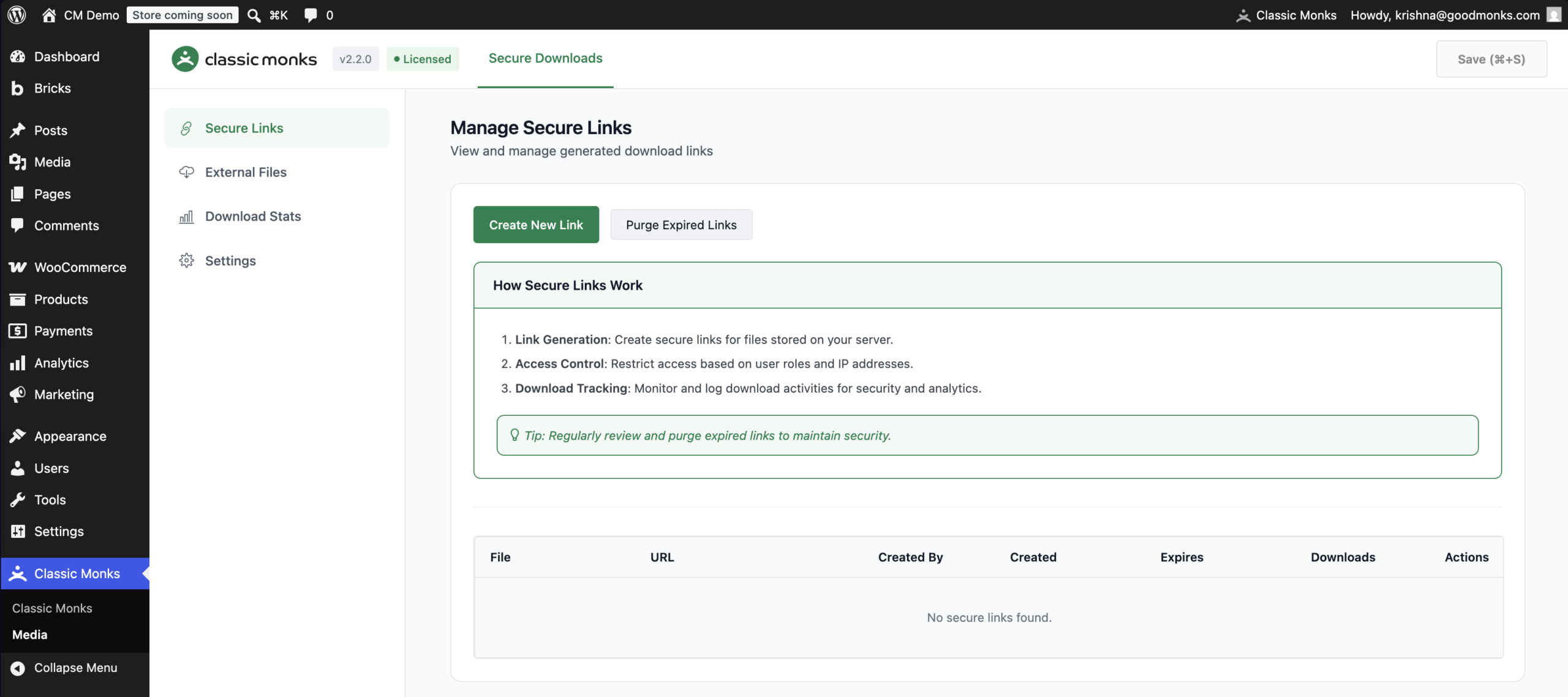Open plugin Settings section

click(277, 260)
